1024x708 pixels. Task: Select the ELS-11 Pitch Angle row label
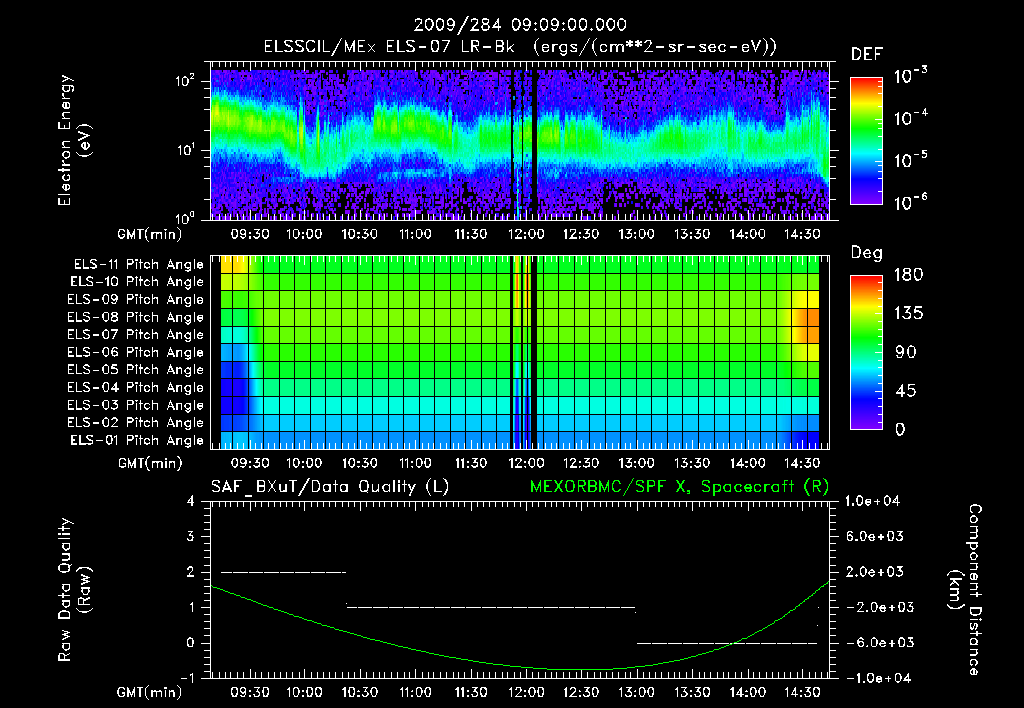point(138,265)
